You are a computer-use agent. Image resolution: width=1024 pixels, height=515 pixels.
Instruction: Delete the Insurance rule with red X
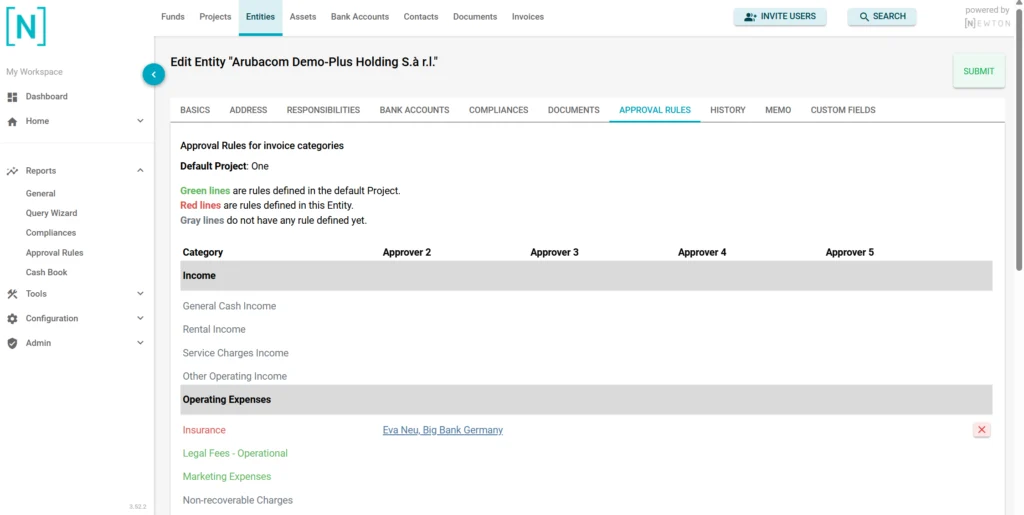coord(981,430)
